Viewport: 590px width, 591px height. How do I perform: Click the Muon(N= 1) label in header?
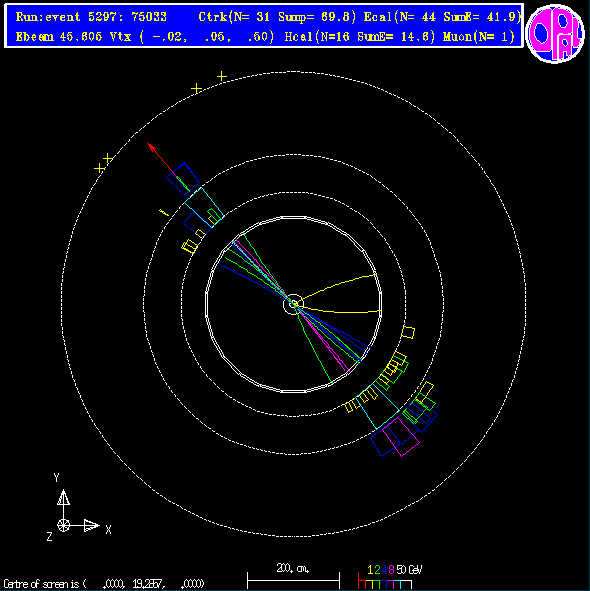click(x=479, y=37)
